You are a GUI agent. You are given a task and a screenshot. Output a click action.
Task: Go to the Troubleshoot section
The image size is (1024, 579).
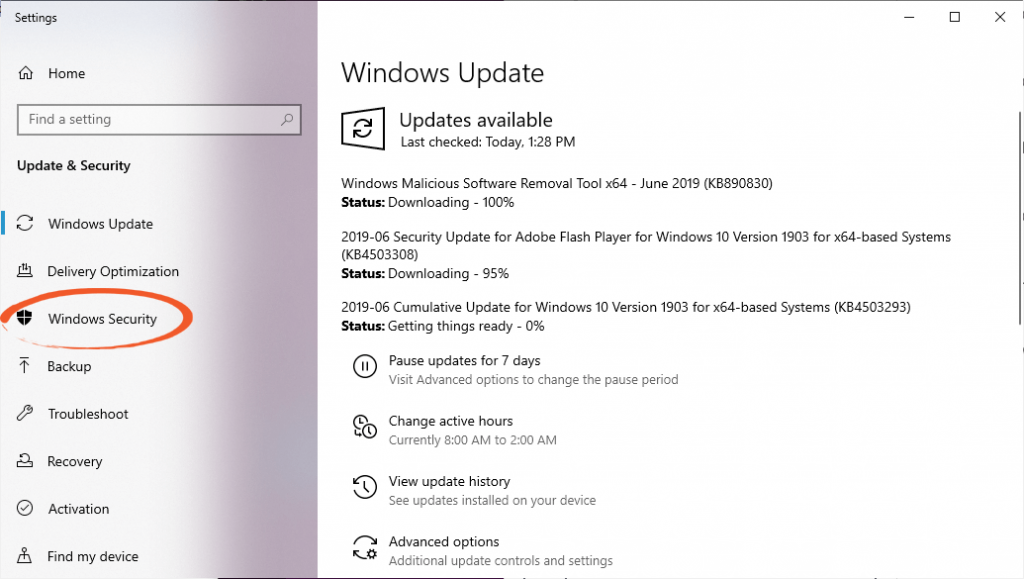click(x=88, y=413)
